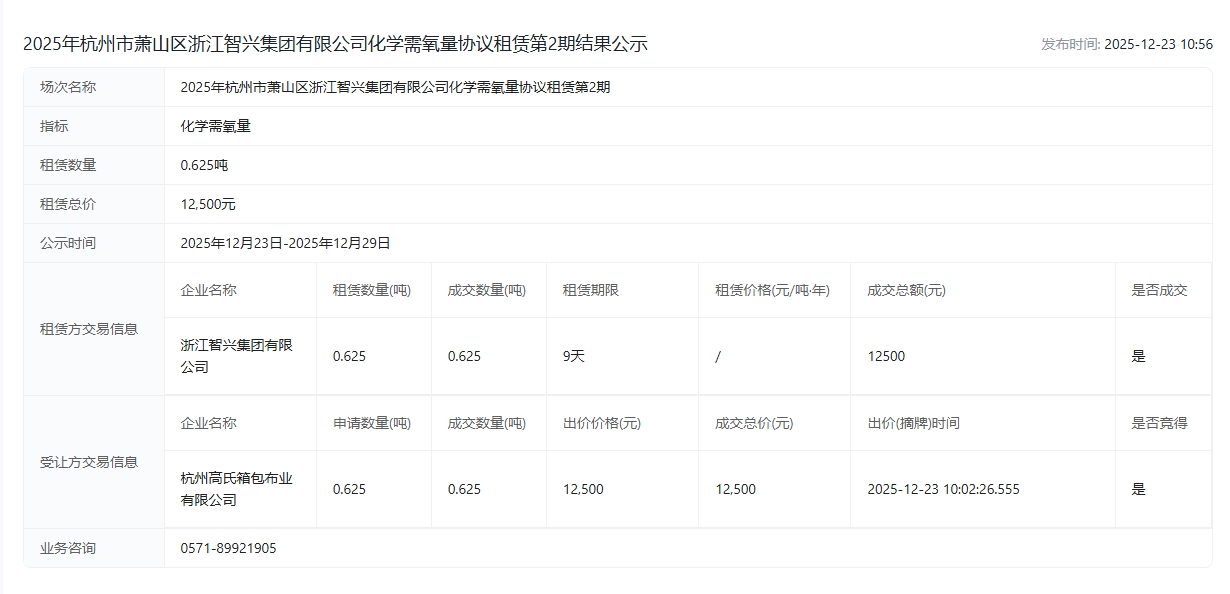Image resolution: width=1230 pixels, height=594 pixels.
Task: Click the page title of the result announcement
Action: 335,44
